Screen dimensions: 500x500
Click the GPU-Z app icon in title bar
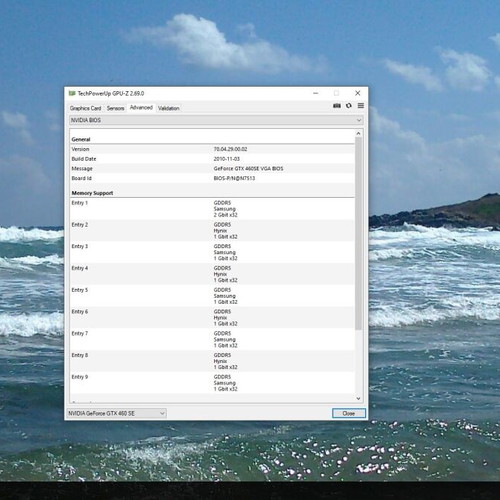point(72,93)
